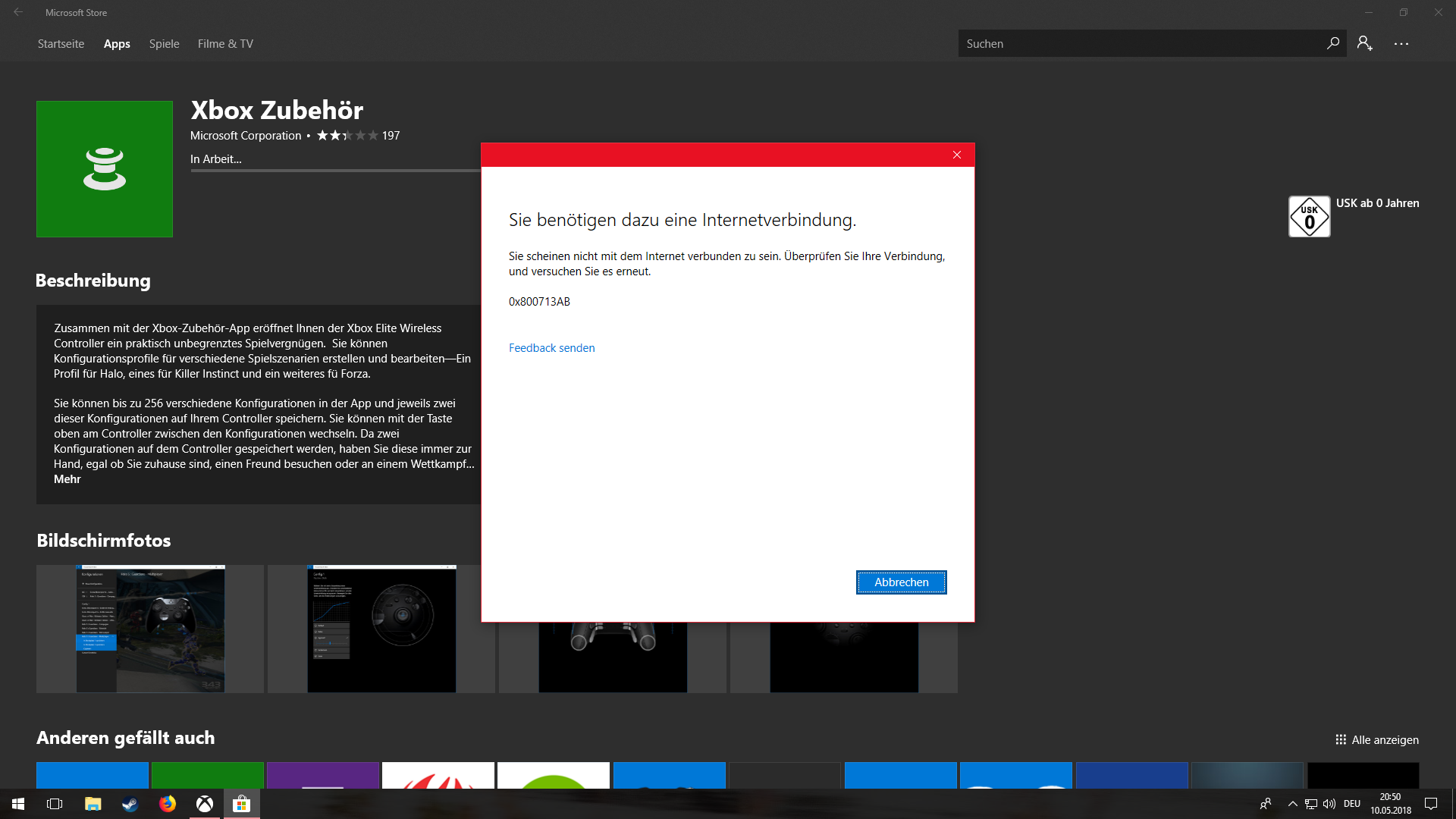This screenshot has width=1456, height=819.
Task: Open the first controller screenshot thumbnail
Action: (x=150, y=629)
